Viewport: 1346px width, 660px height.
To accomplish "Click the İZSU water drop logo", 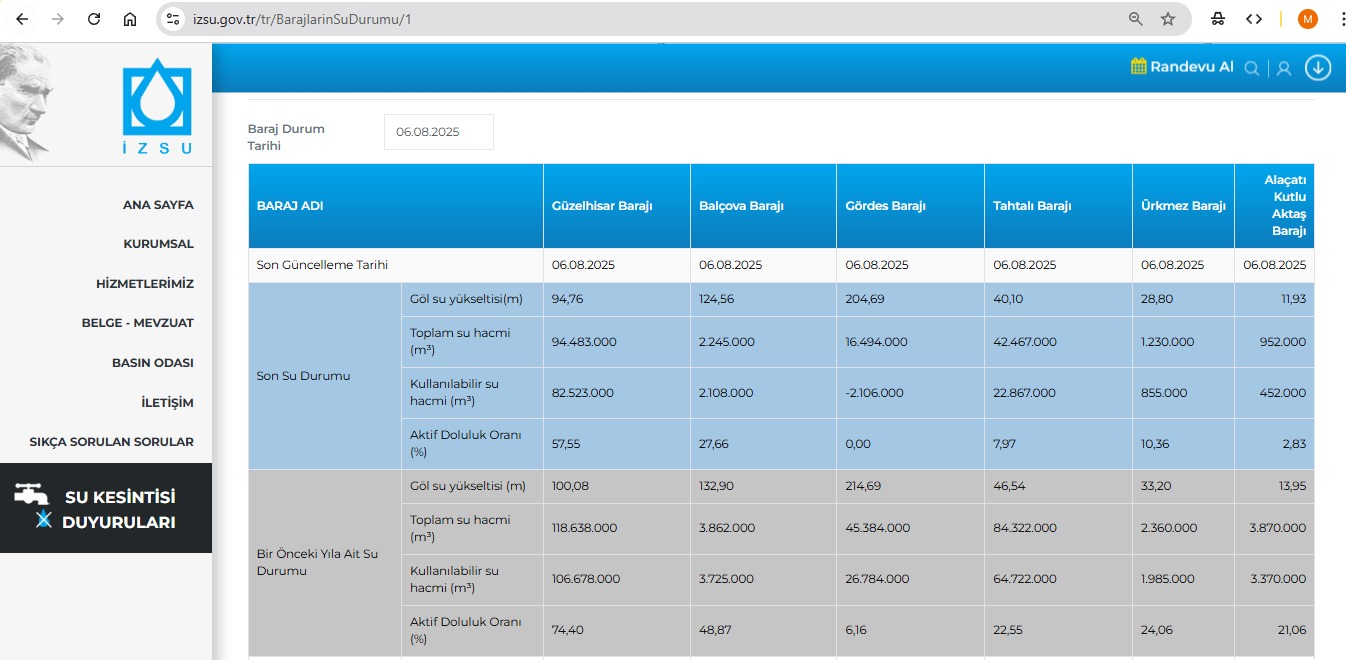I will pos(156,102).
